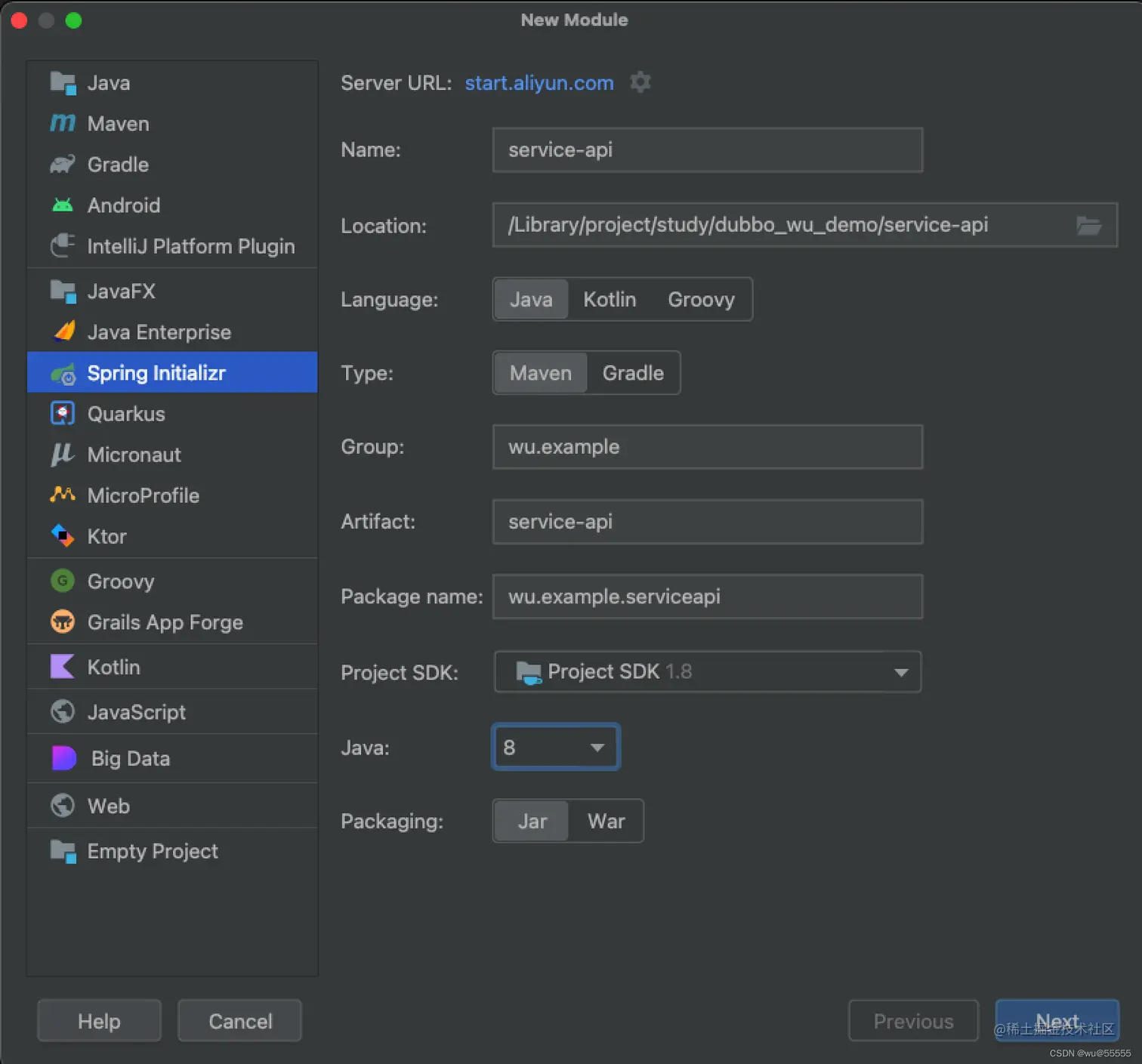Click the Spring Initializr leaf icon
Screen dimensions: 1142x1064
click(x=63, y=373)
